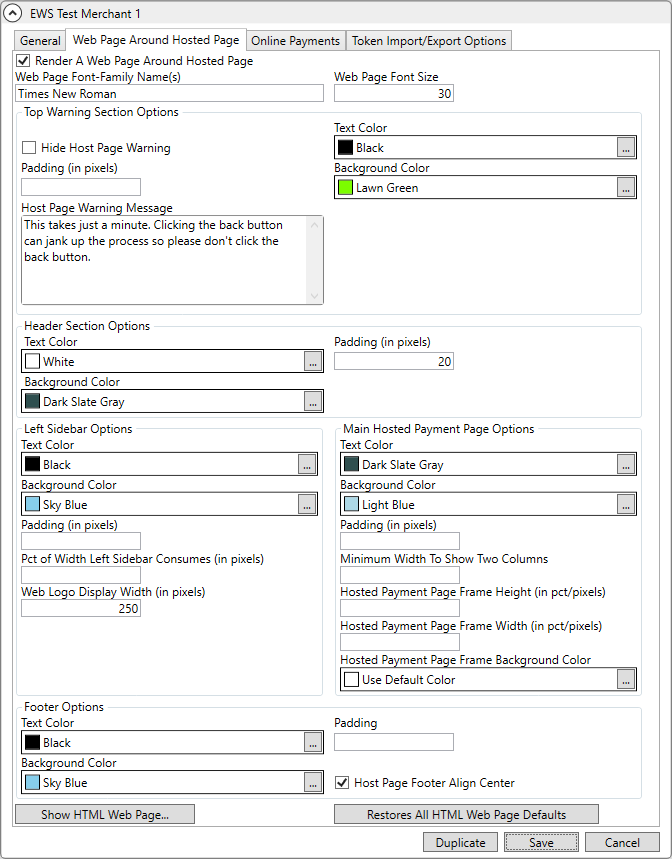672x859 pixels.
Task: Click Show HTML Web Page button
Action: pyautogui.click(x=104, y=814)
